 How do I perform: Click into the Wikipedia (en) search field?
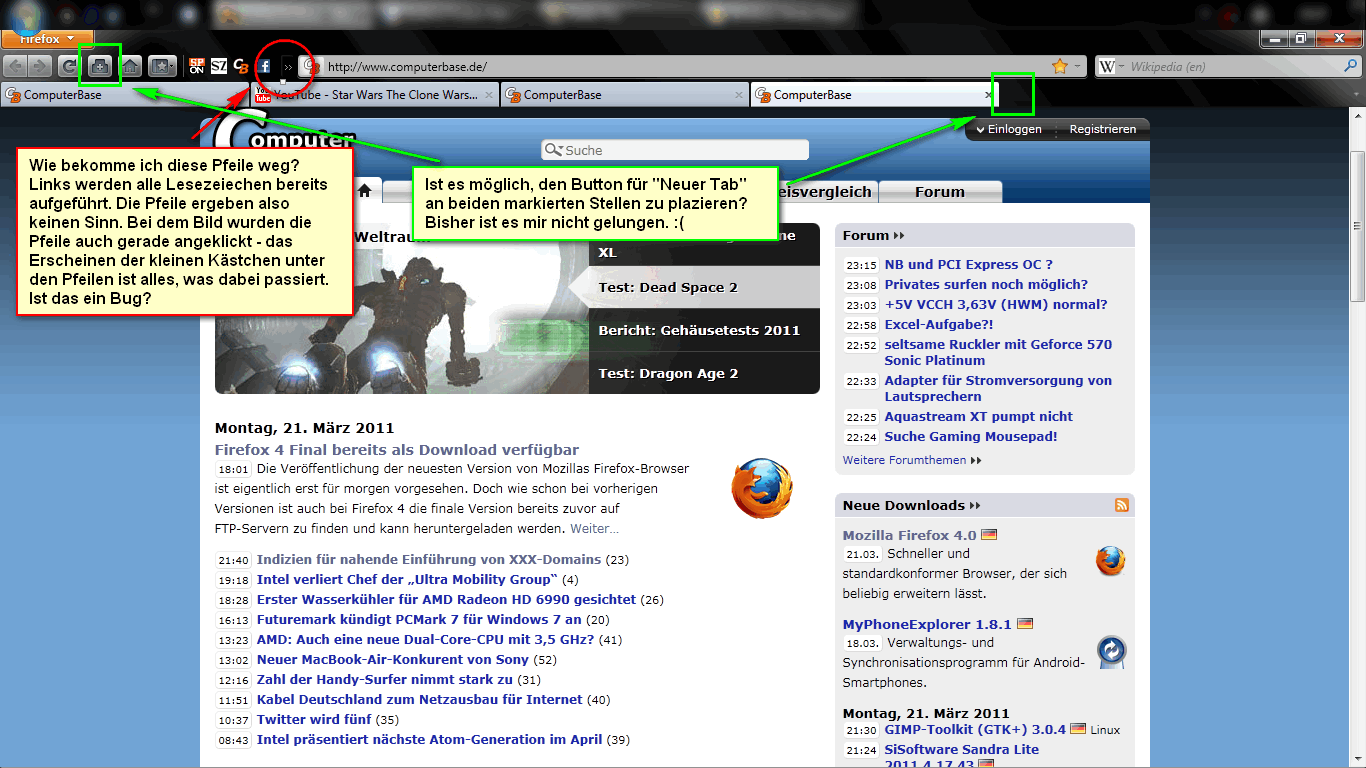(1229, 67)
